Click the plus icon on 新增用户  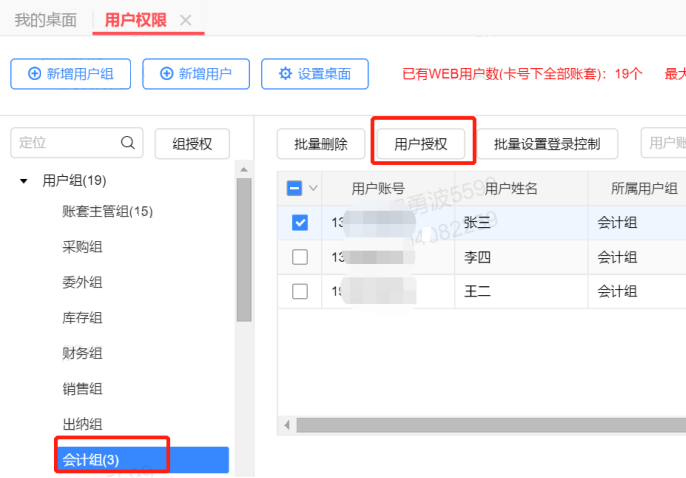point(167,73)
